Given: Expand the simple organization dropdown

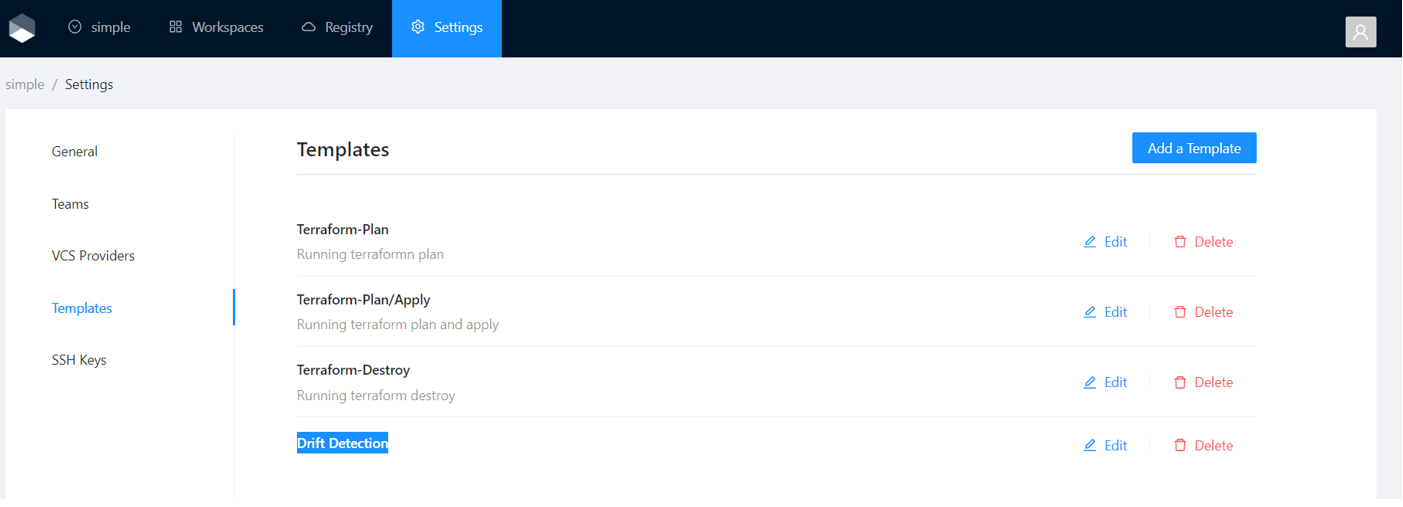Looking at the screenshot, I should [99, 27].
